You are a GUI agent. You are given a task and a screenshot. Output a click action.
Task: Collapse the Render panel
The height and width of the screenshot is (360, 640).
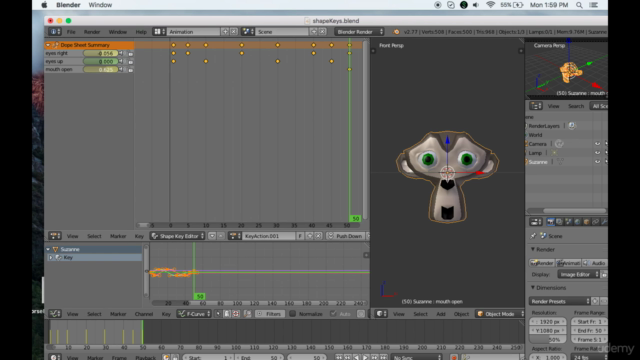coord(533,249)
